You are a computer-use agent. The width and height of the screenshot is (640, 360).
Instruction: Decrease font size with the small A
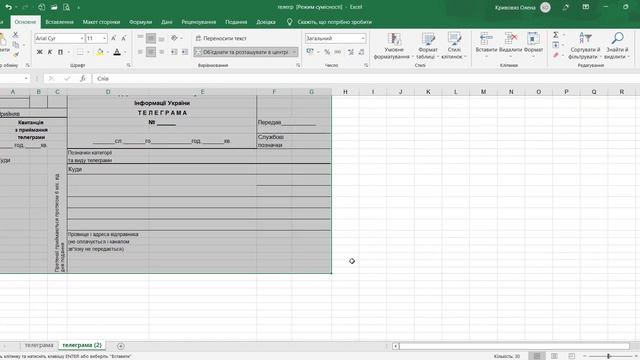[124, 38]
